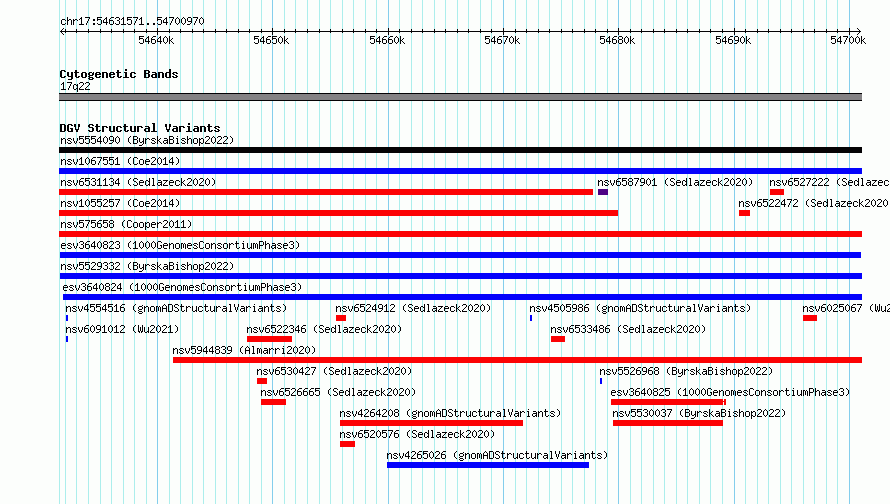This screenshot has height=504, width=890.
Task: Open nsv6531134 (Sedlazeck2020) label
Action: point(138,182)
